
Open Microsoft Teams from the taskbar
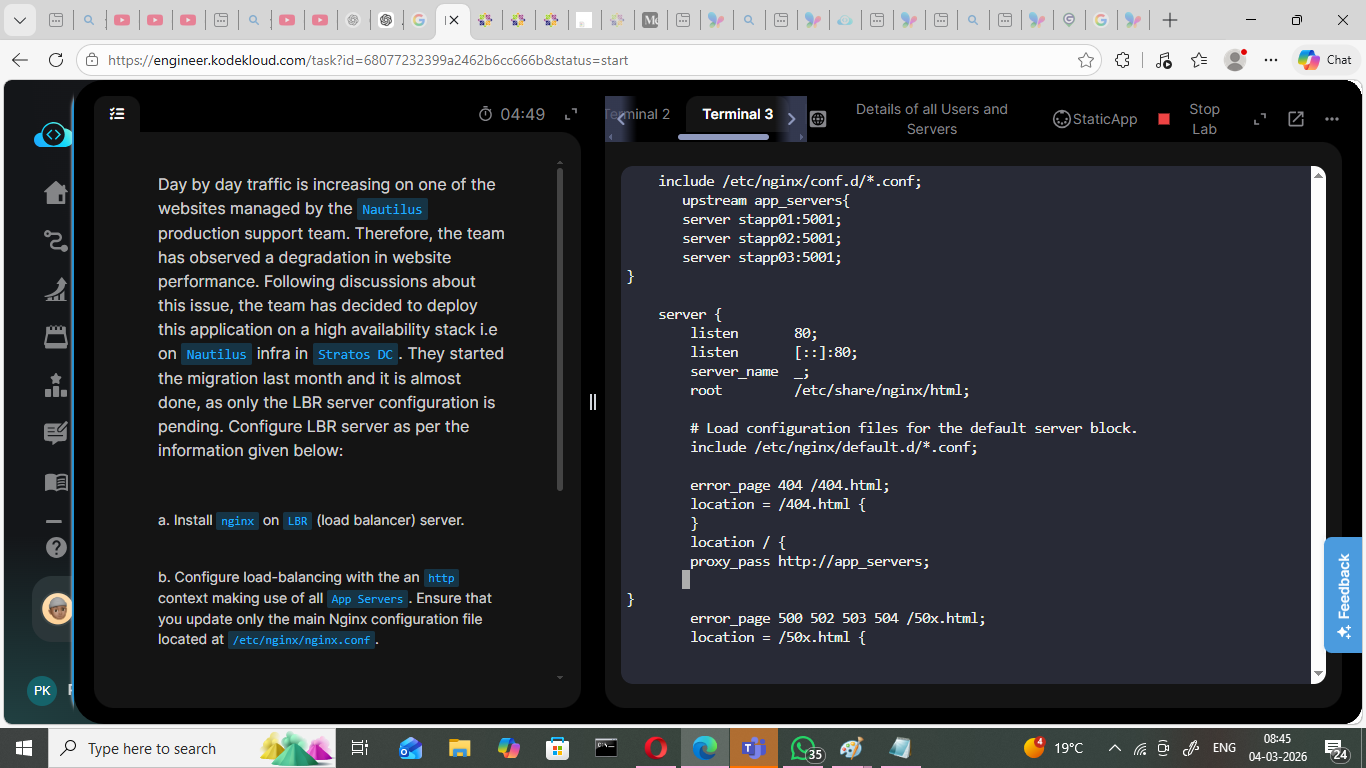[x=753, y=748]
